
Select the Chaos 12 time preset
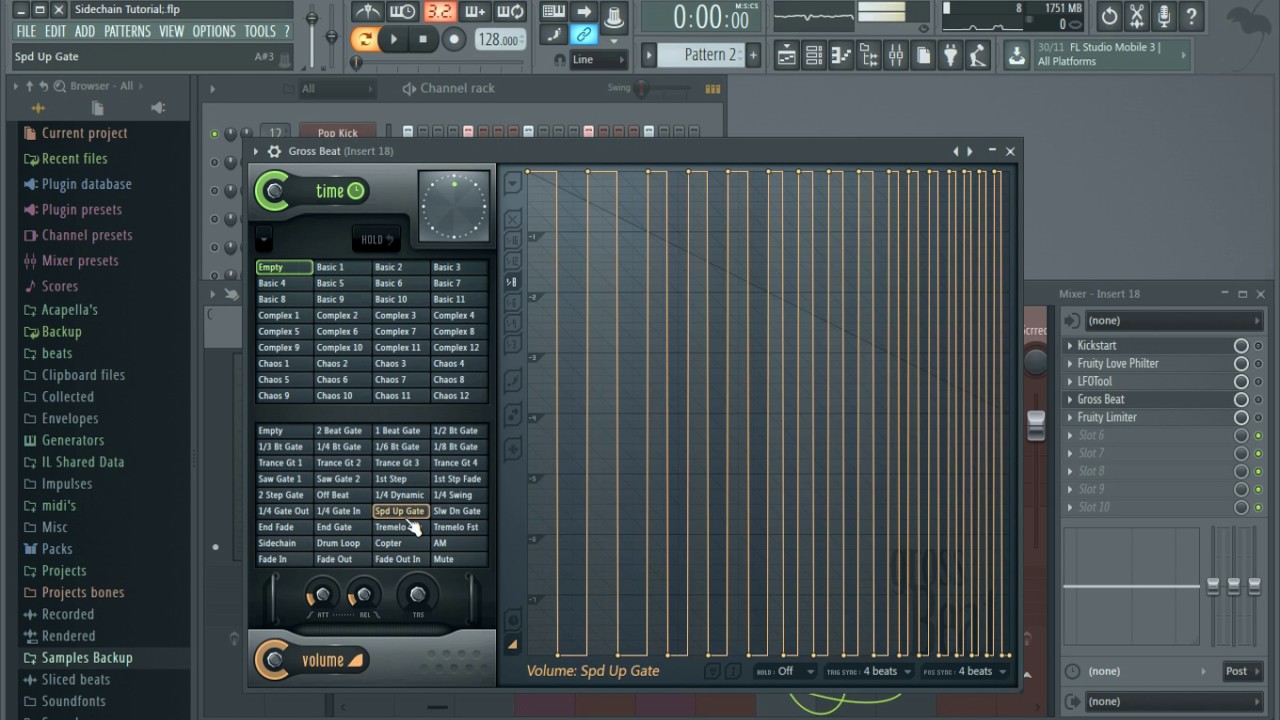(x=459, y=395)
